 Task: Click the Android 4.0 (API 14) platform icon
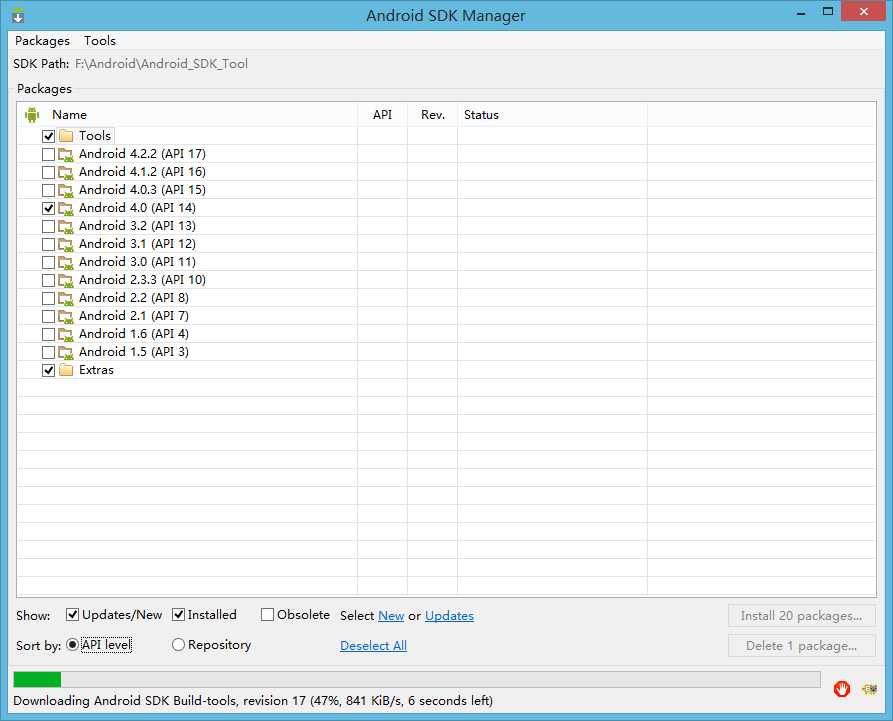coord(66,208)
